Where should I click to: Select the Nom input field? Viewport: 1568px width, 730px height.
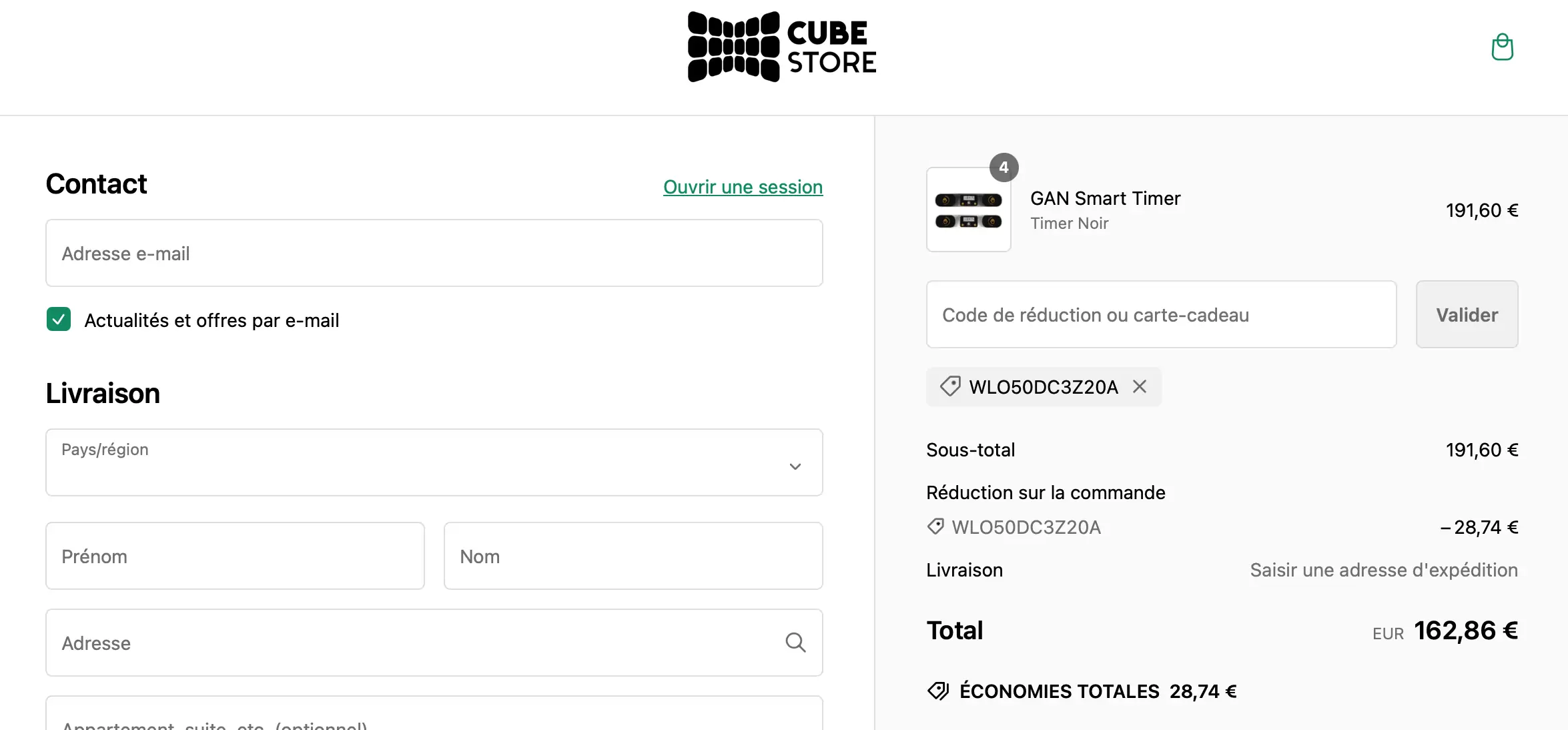[633, 556]
